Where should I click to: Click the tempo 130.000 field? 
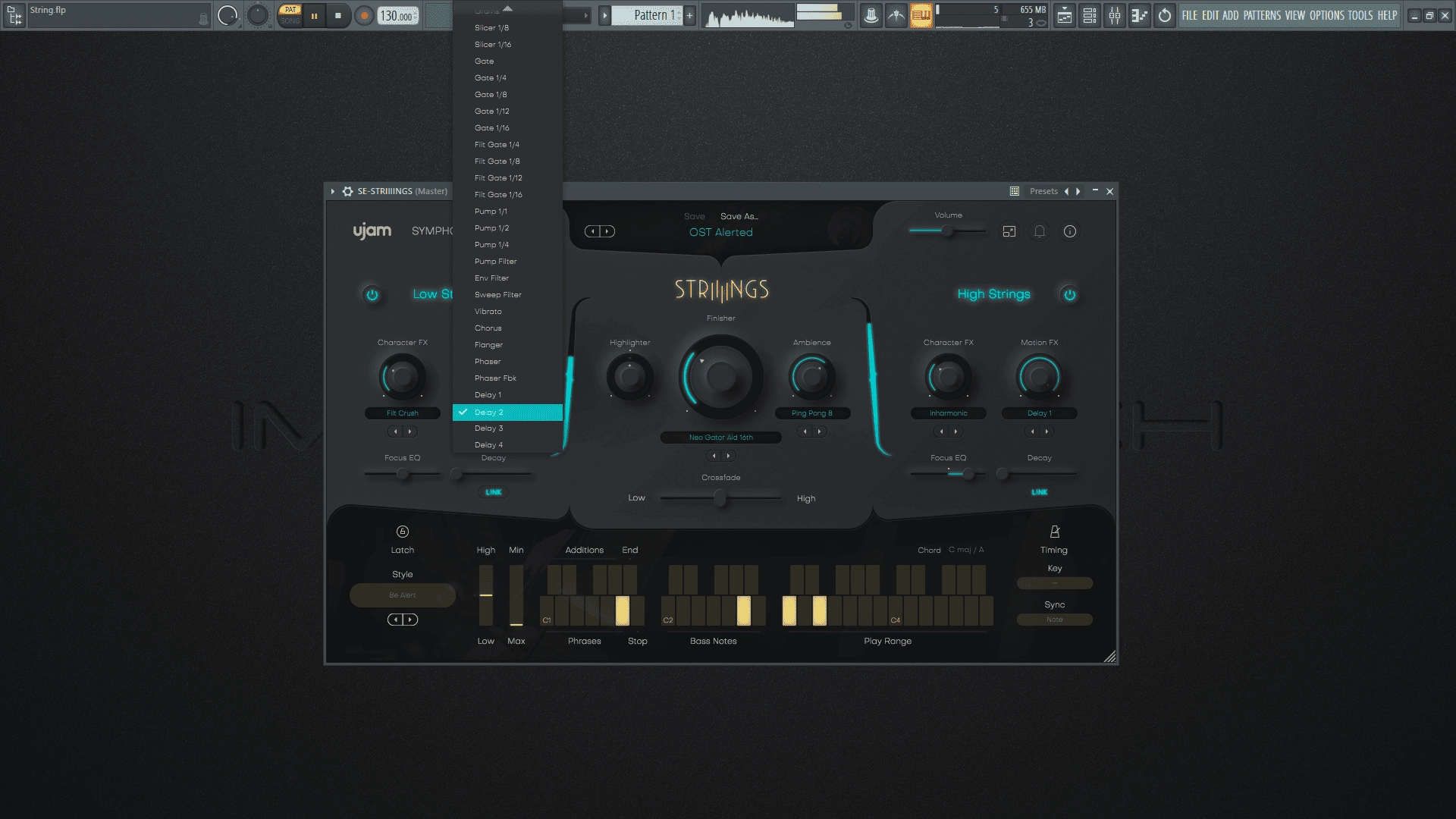click(x=398, y=15)
